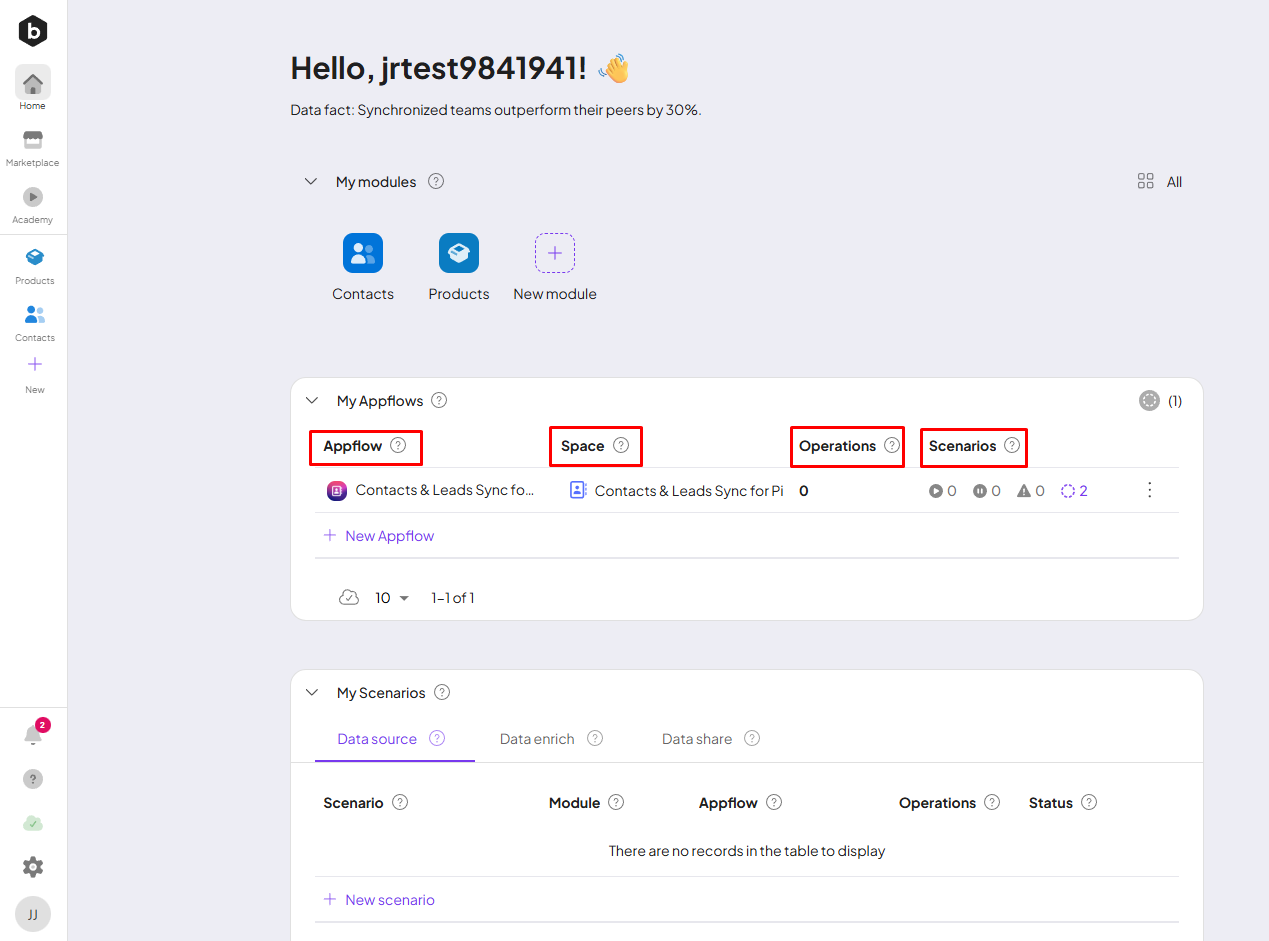Open the rows per page dropdown
The width and height of the screenshot is (1269, 941).
coord(392,598)
